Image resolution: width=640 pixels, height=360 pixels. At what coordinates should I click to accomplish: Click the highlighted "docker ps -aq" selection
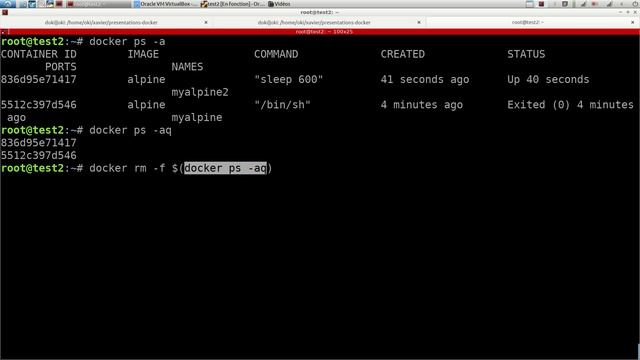click(x=225, y=168)
